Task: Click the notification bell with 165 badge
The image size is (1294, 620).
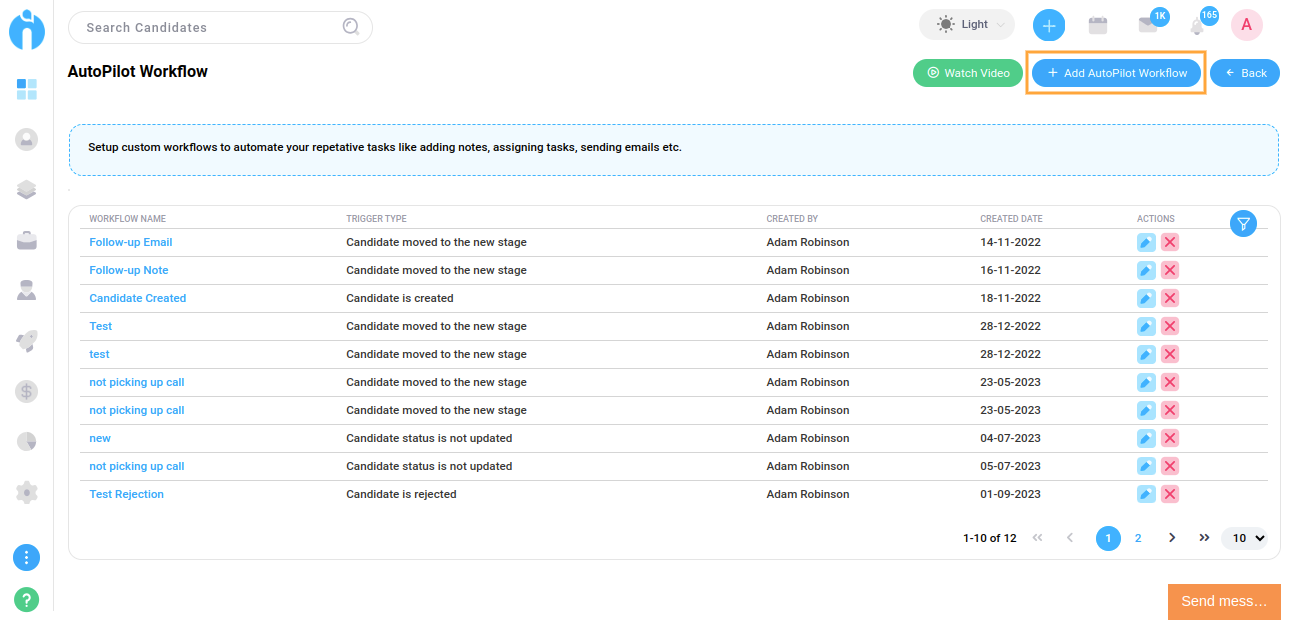Action: pos(1197,27)
